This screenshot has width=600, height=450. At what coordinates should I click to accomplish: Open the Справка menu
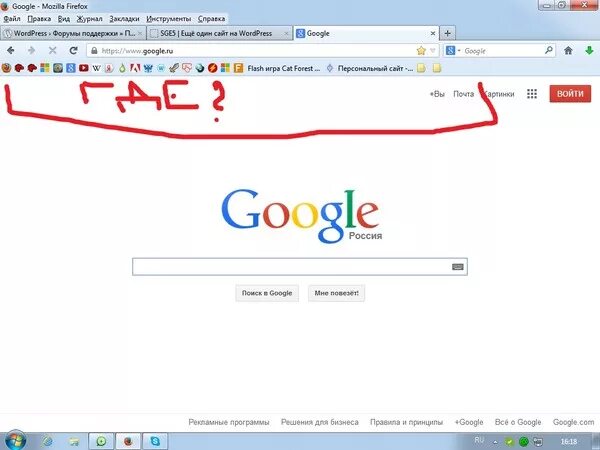tap(211, 19)
